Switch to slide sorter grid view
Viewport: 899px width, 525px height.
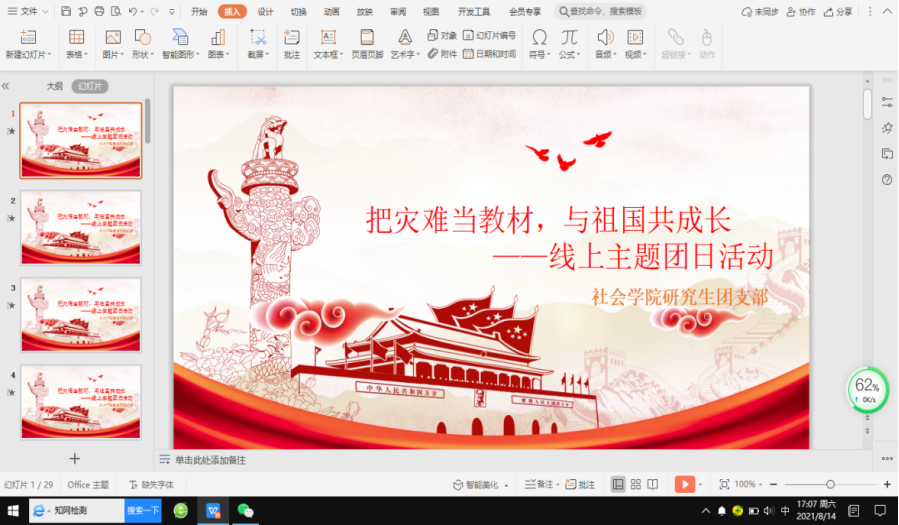pos(636,484)
